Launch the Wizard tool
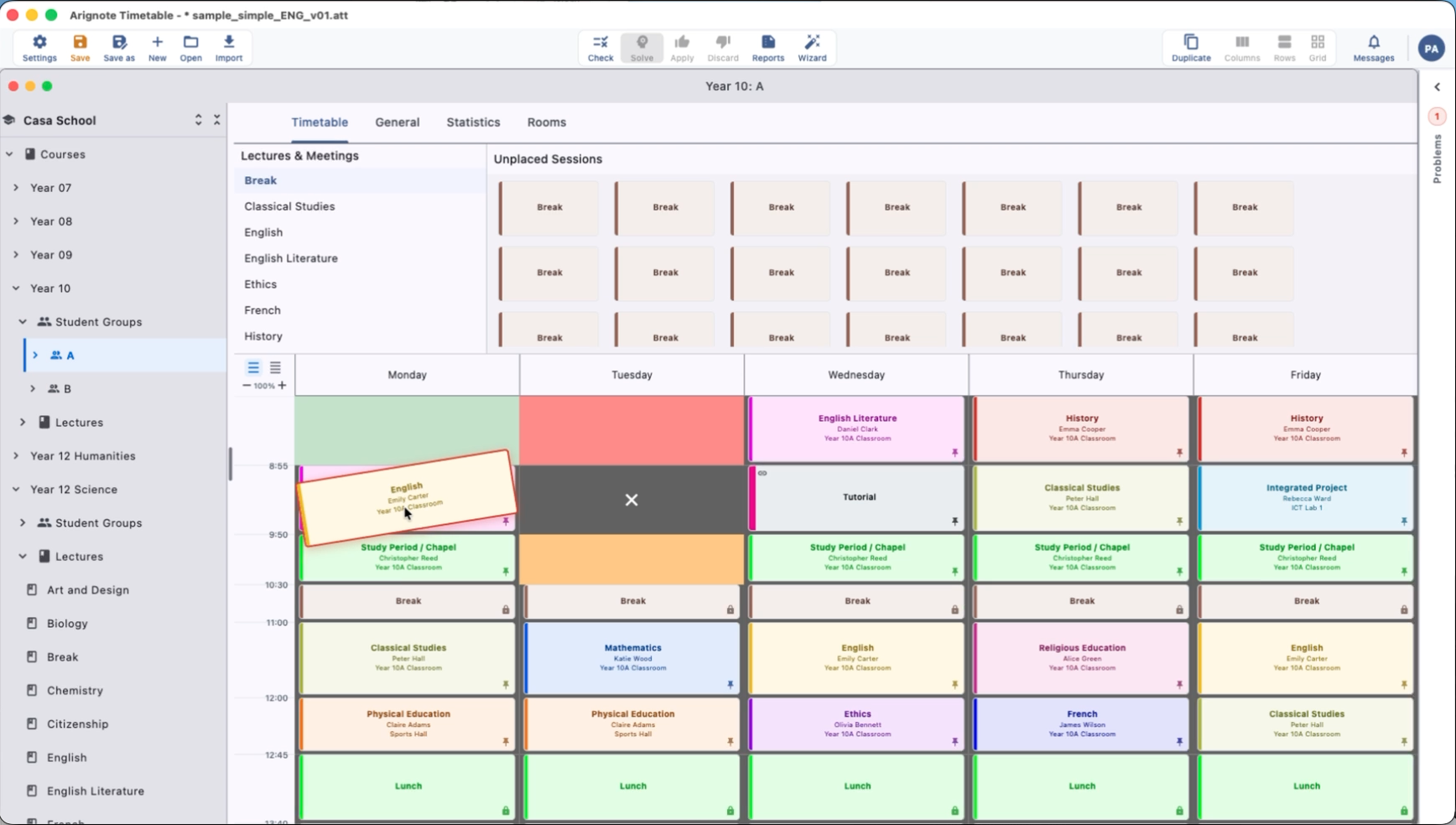This screenshot has height=825, width=1456. pyautogui.click(x=812, y=48)
